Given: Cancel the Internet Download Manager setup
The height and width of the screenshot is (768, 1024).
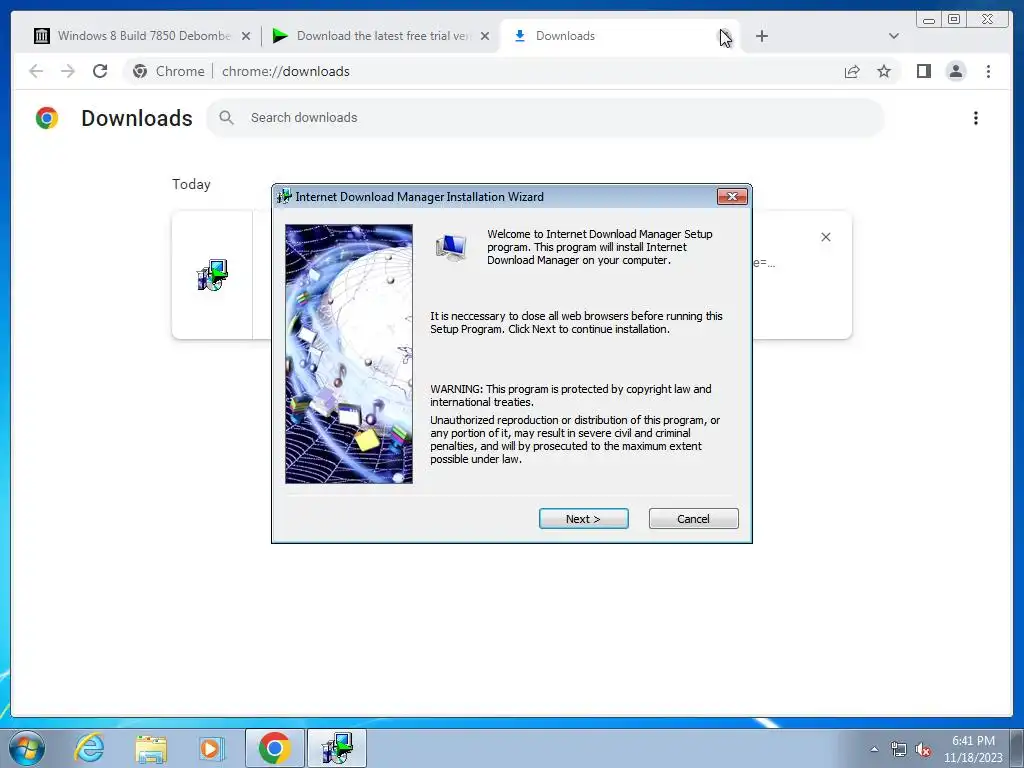Looking at the screenshot, I should [x=693, y=519].
